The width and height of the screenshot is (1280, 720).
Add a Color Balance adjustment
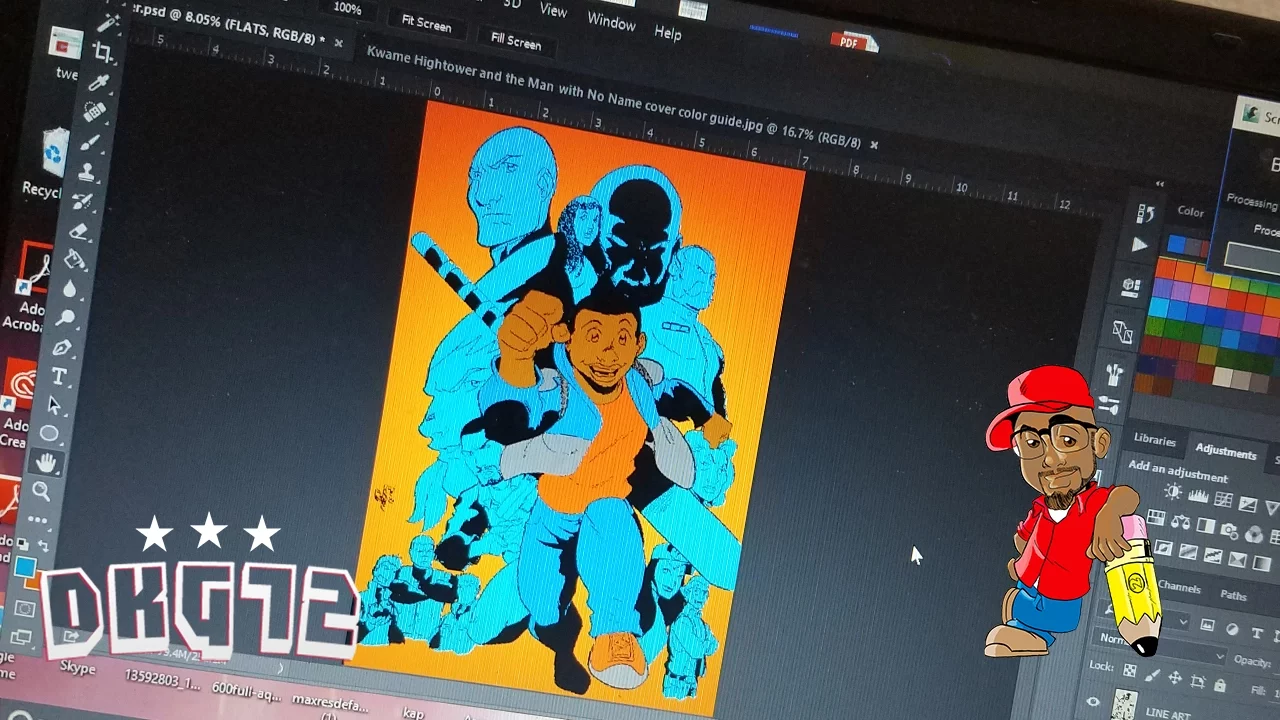click(x=1181, y=522)
